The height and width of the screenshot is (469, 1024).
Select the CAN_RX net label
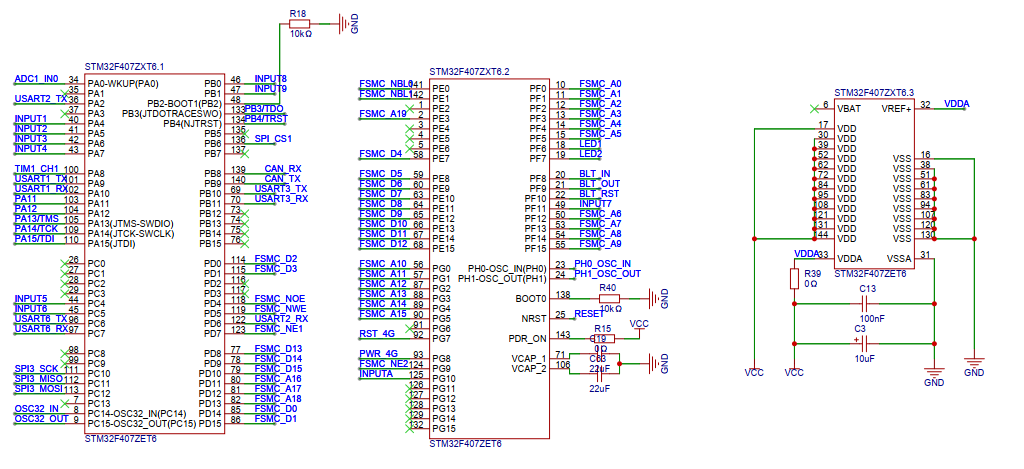tap(283, 169)
